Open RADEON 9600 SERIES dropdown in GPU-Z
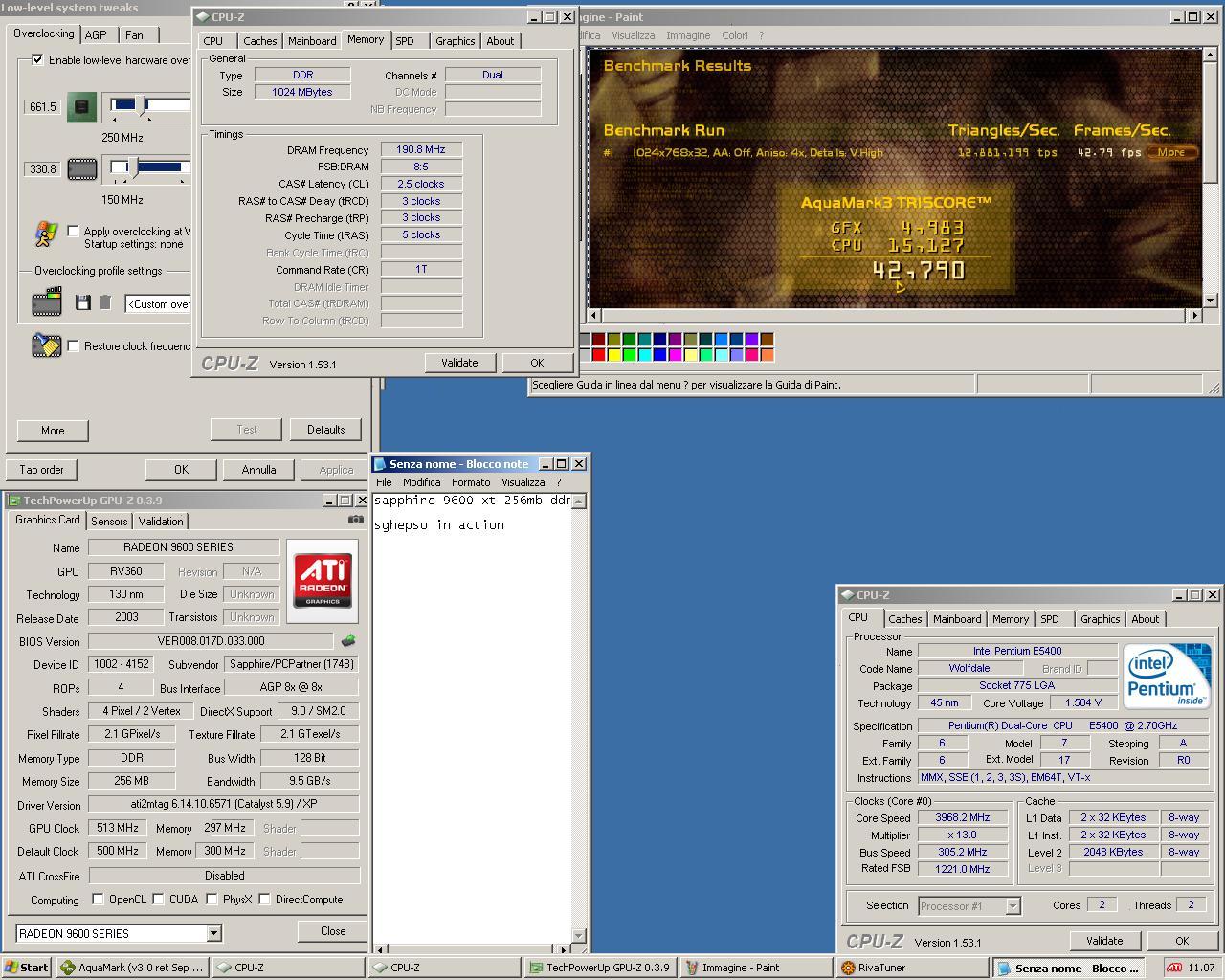This screenshot has height=980, width=1225. point(213,933)
